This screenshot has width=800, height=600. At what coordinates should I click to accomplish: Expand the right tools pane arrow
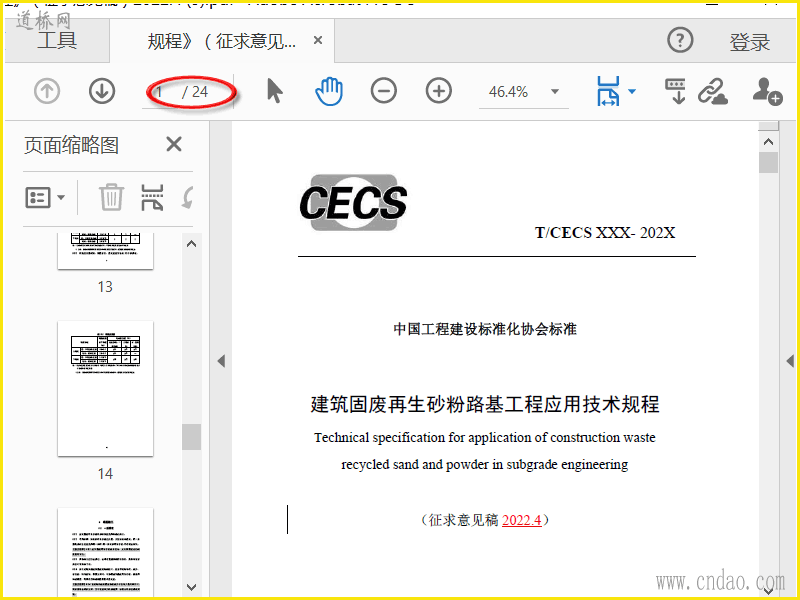tap(790, 361)
